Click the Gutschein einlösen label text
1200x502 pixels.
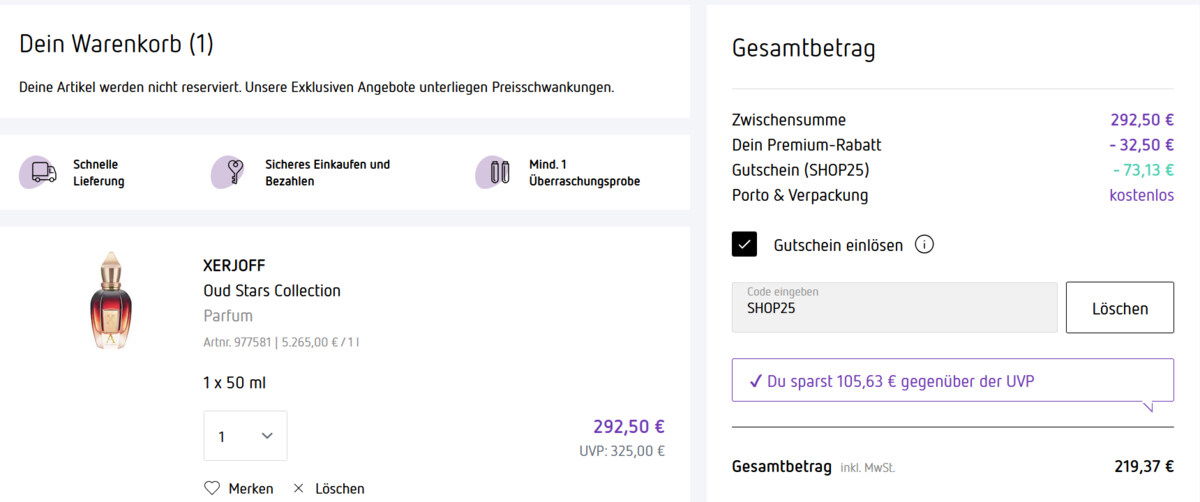(x=838, y=245)
